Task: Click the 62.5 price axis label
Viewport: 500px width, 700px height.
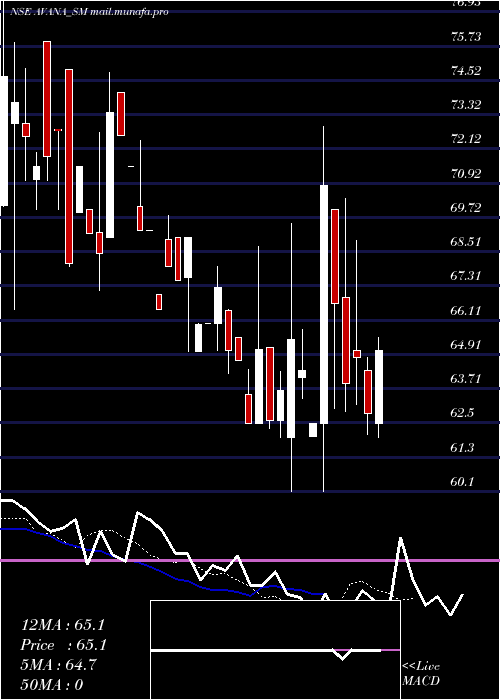Action: 462,412
